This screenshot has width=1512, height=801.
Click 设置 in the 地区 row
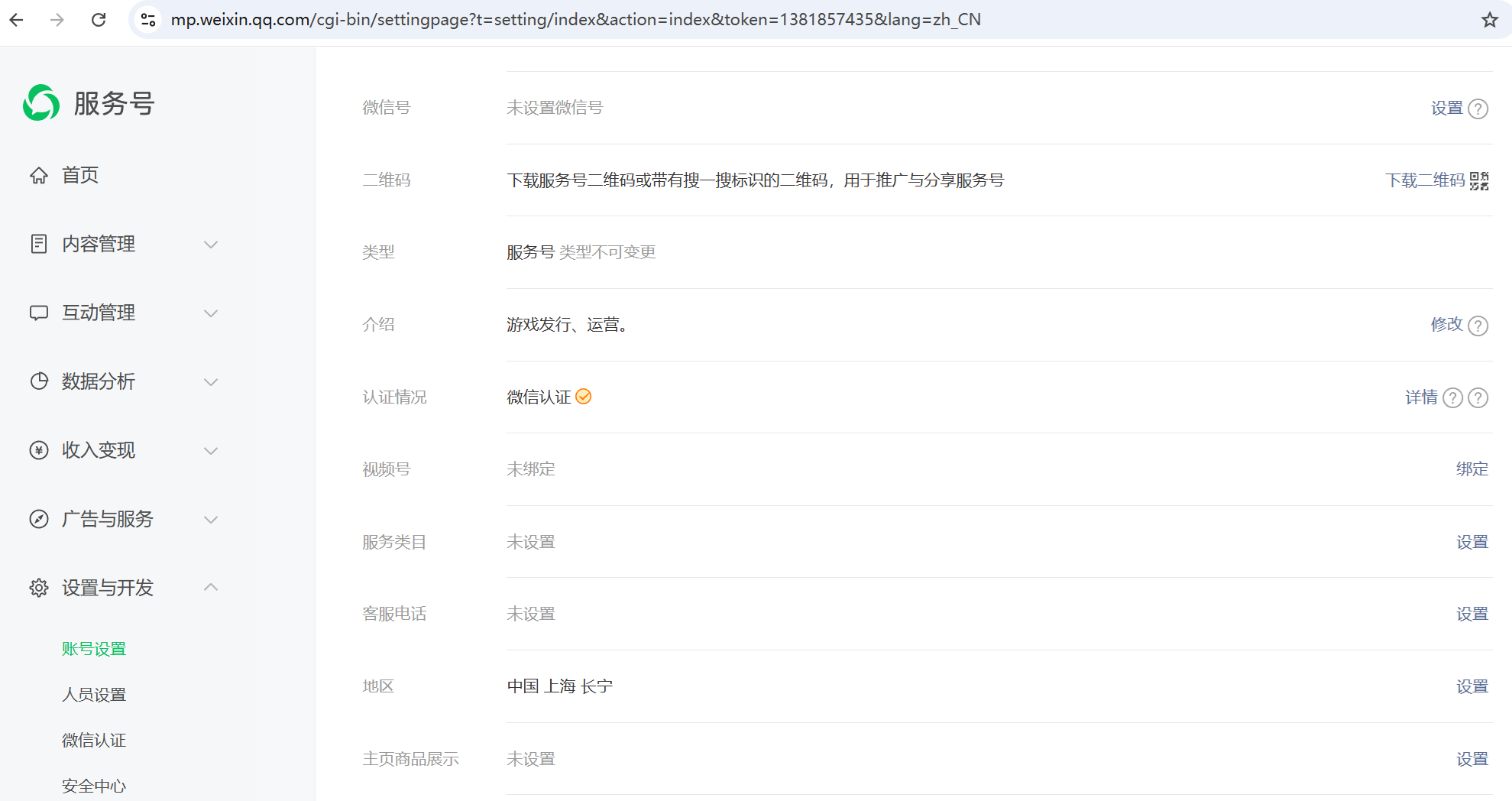[x=1472, y=686]
